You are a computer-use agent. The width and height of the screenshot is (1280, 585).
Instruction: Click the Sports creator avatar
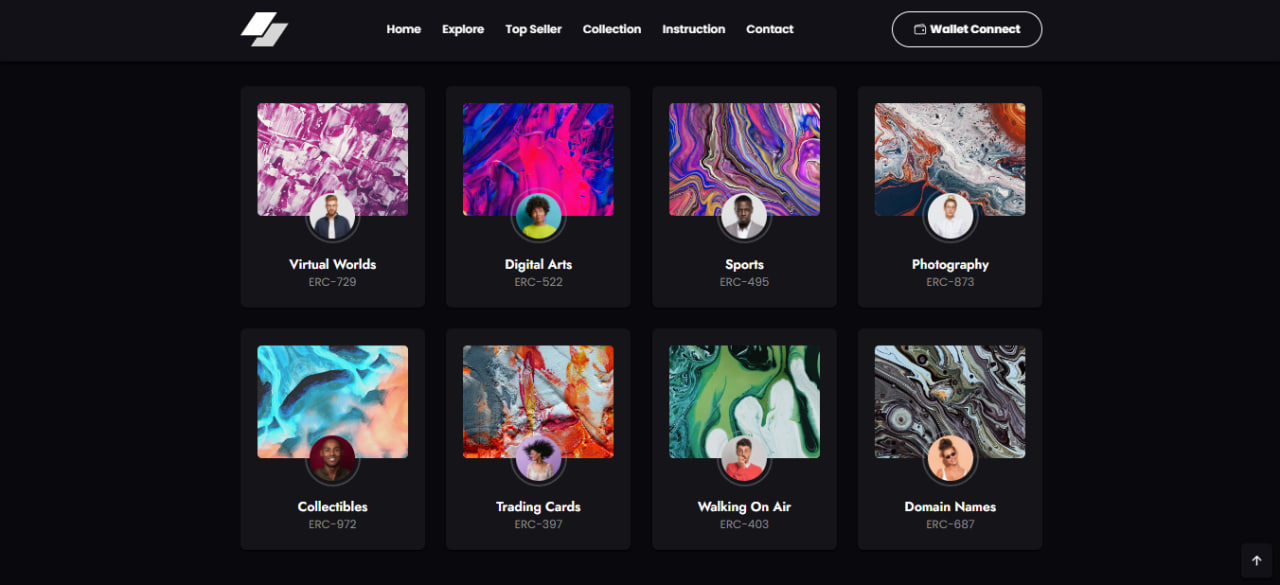(744, 217)
